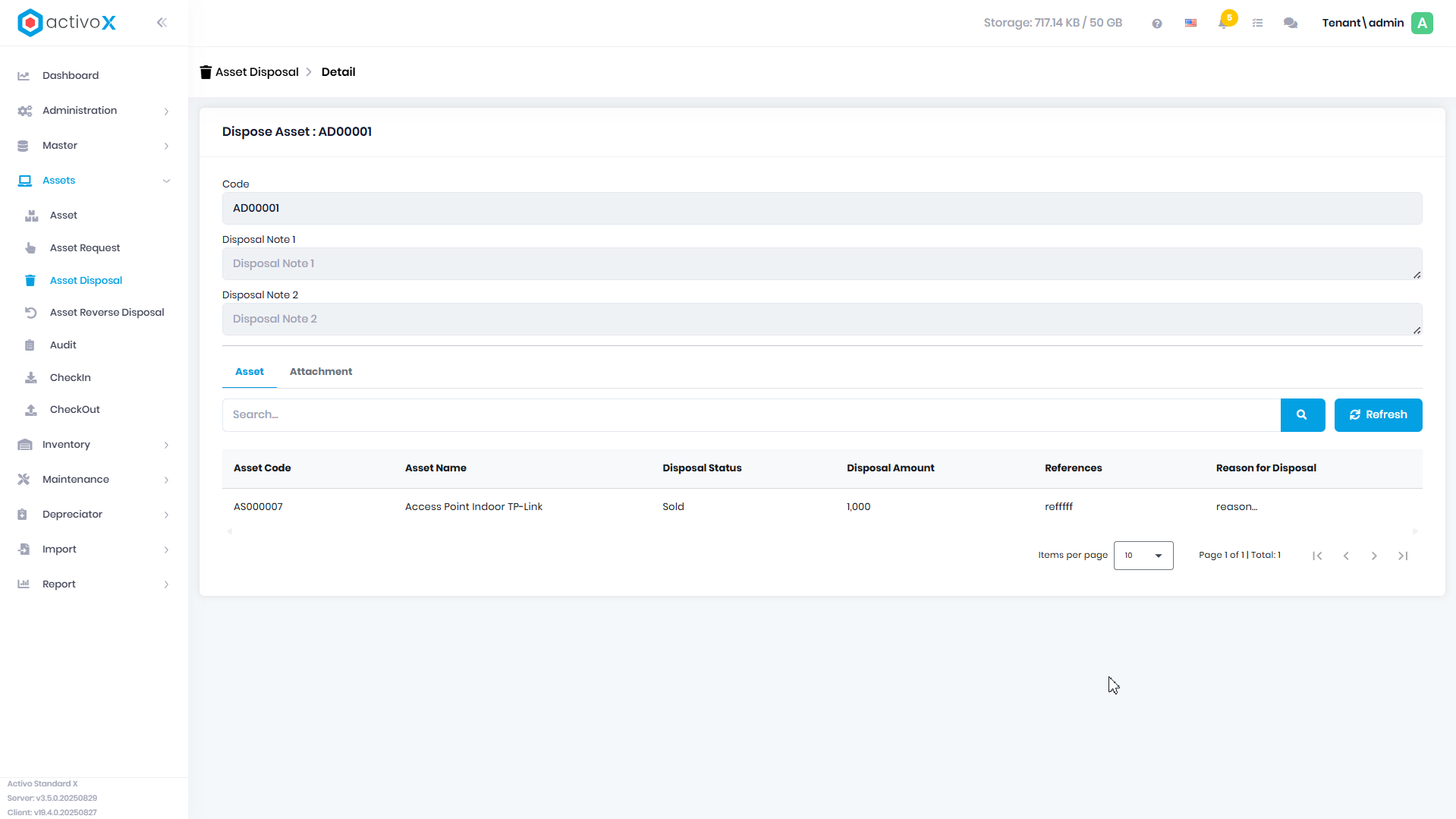Viewport: 1456px width, 819px height.
Task: Click the search magnifier button
Action: 1302,415
